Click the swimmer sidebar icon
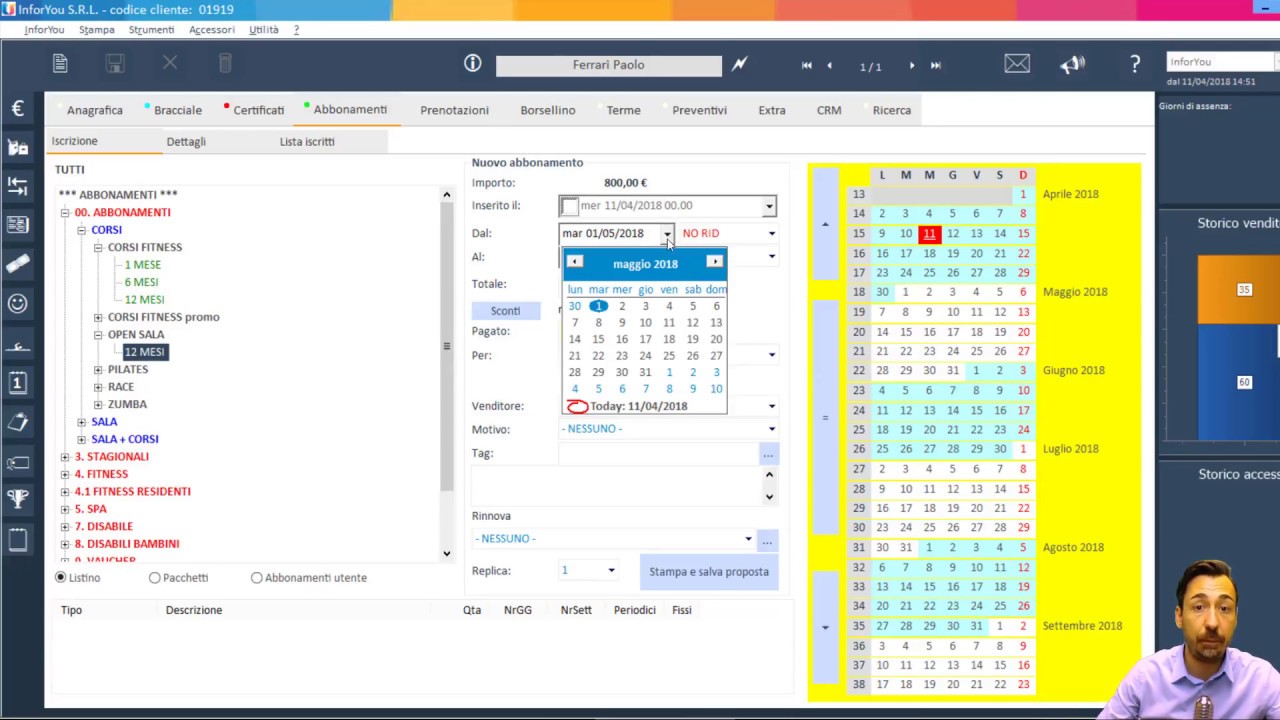This screenshot has height=720, width=1280. point(18,346)
